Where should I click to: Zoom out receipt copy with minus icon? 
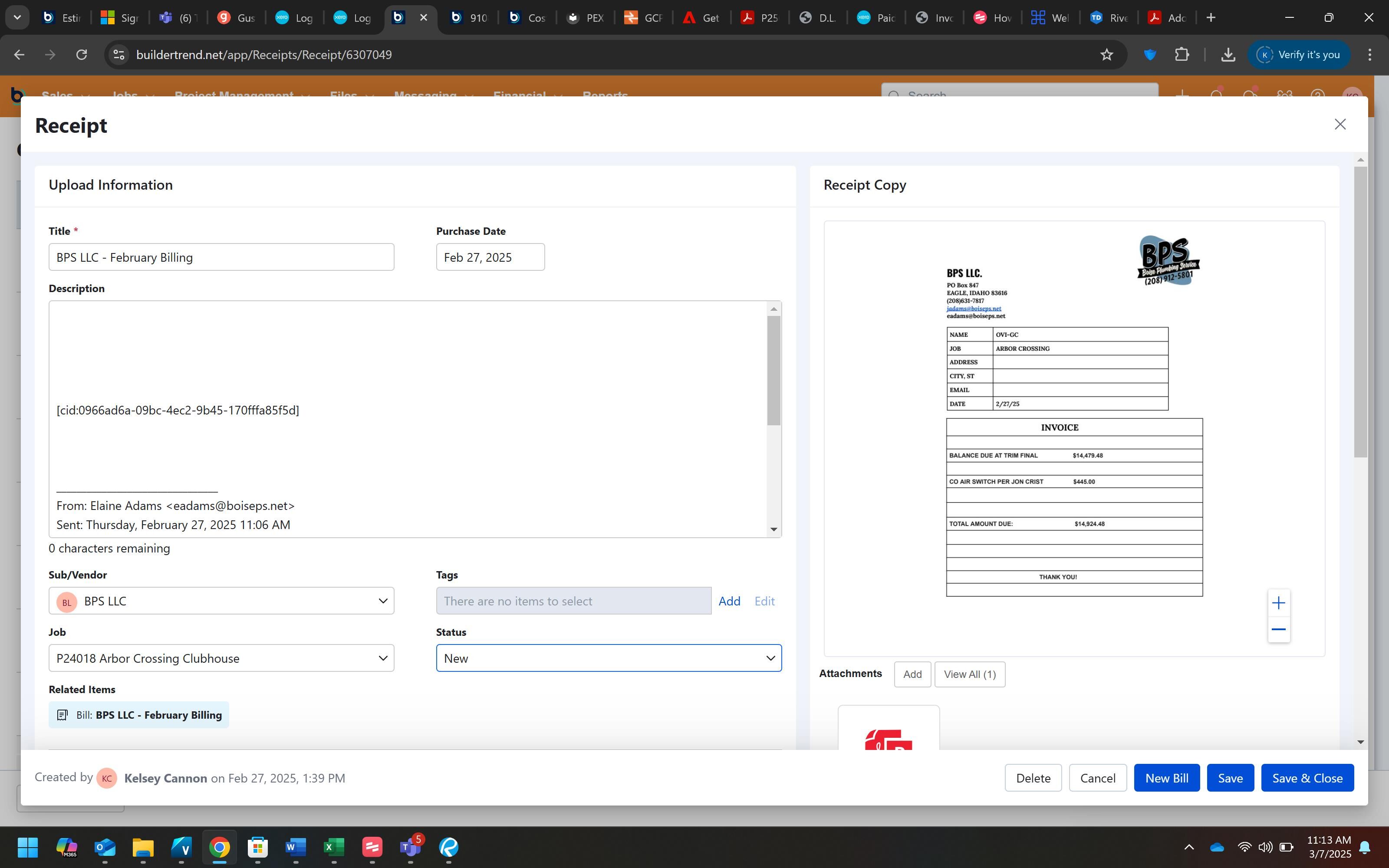pyautogui.click(x=1278, y=629)
